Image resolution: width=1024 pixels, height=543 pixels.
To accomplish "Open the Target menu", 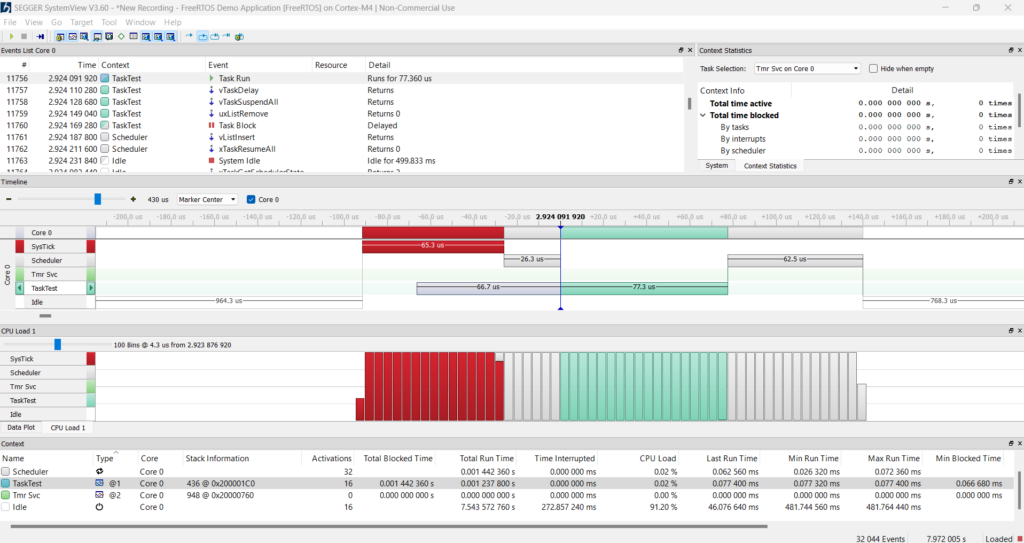I will tap(82, 22).
